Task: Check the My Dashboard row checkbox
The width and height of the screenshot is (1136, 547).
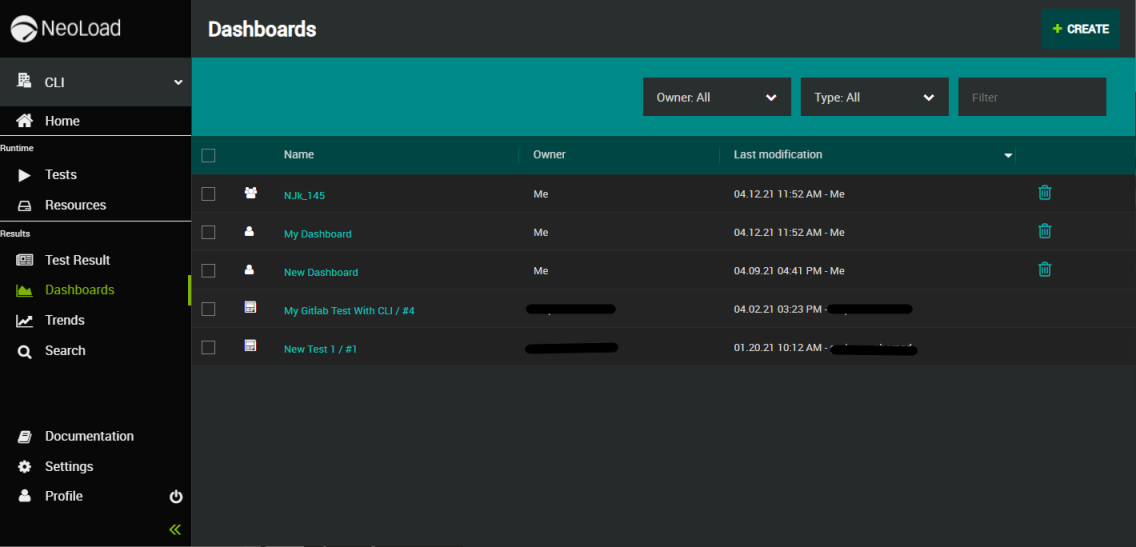Action: click(x=209, y=233)
